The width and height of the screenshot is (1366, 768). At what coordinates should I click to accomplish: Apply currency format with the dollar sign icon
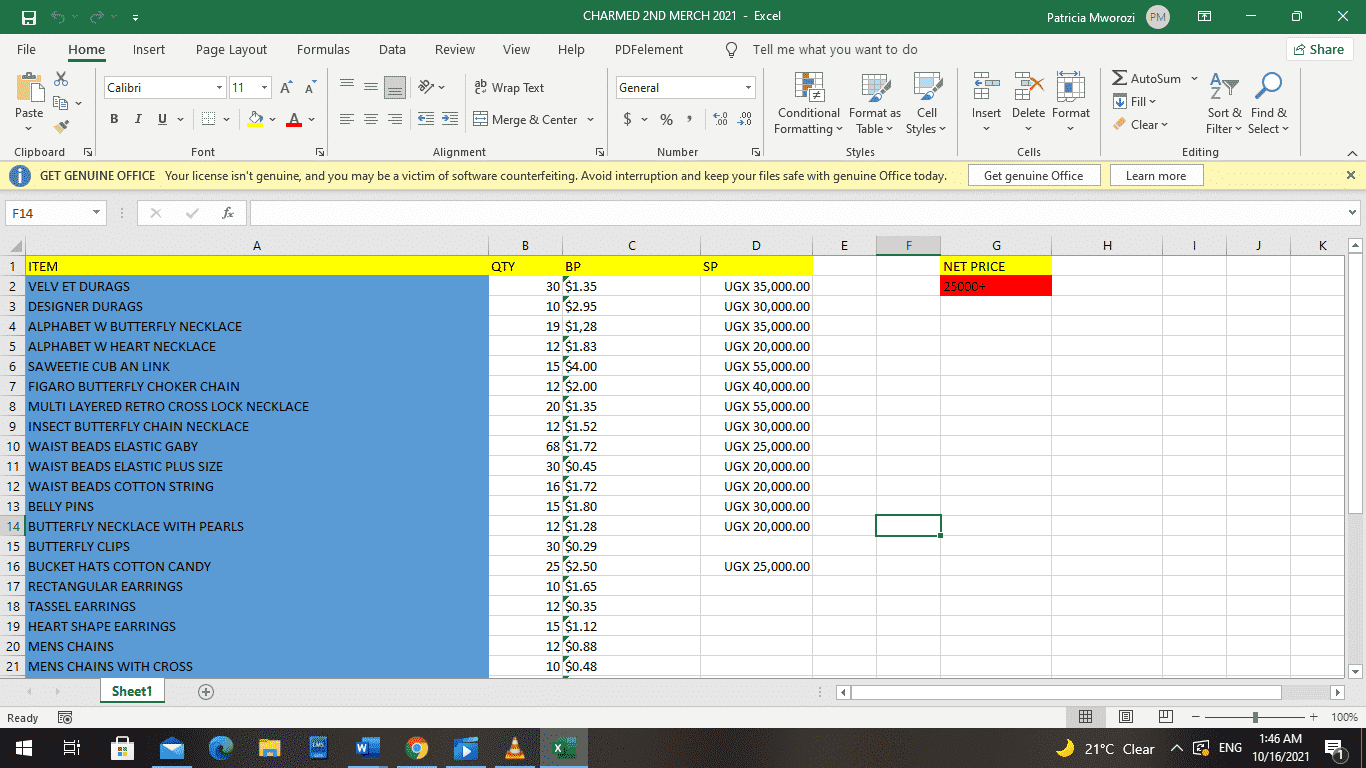point(625,118)
